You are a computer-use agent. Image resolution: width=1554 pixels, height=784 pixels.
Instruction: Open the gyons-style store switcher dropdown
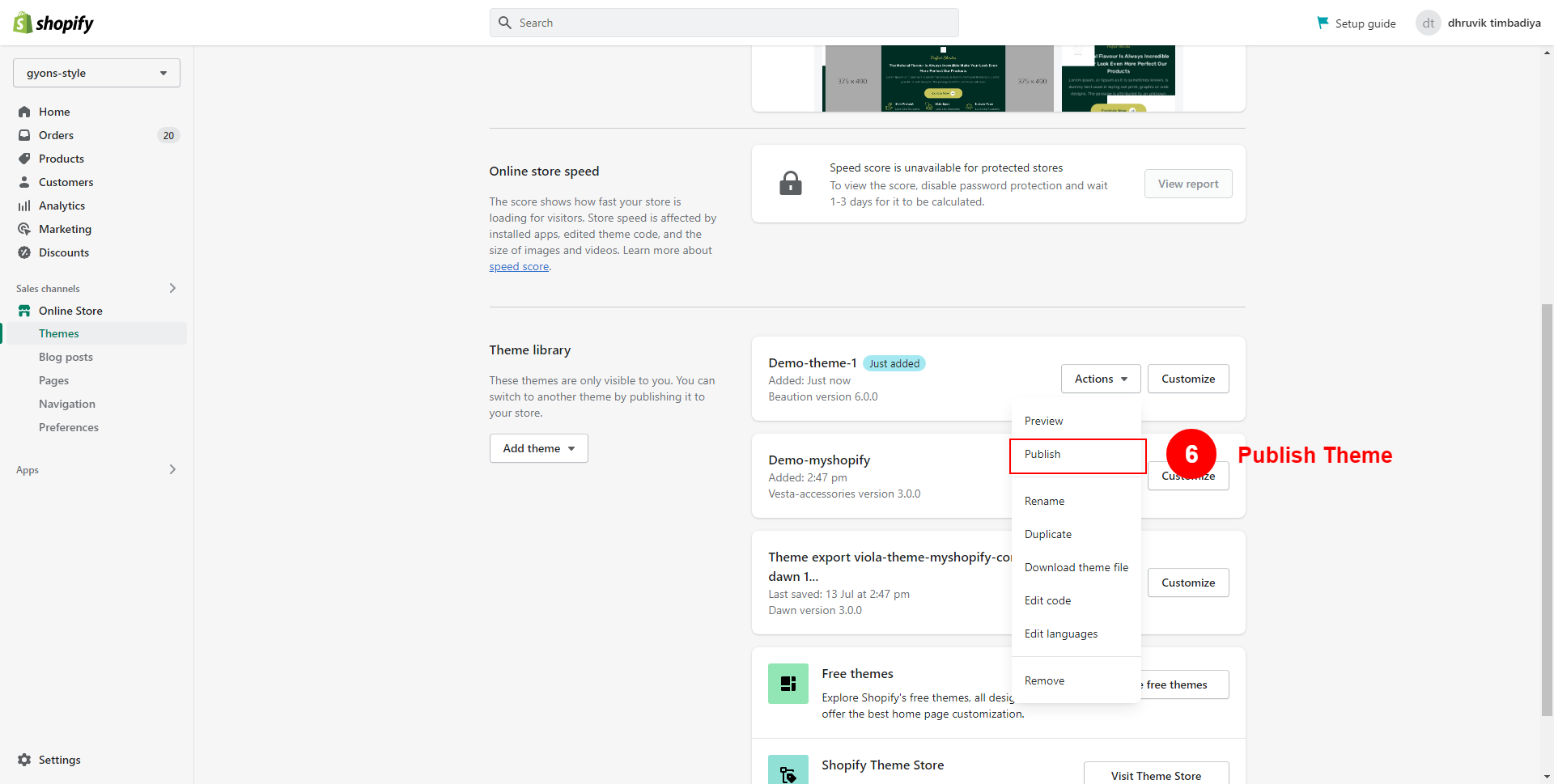click(x=96, y=73)
